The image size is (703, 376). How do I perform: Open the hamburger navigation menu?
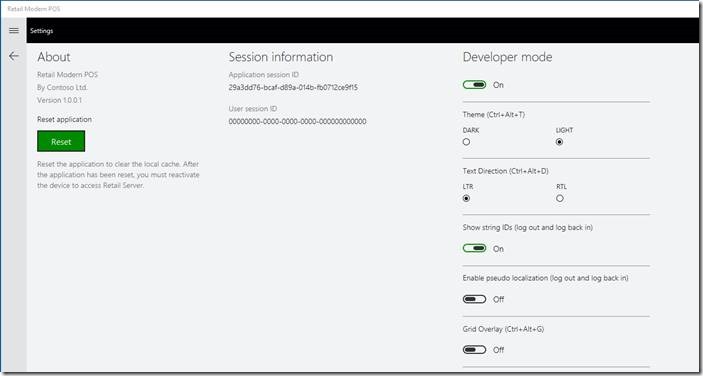point(14,30)
